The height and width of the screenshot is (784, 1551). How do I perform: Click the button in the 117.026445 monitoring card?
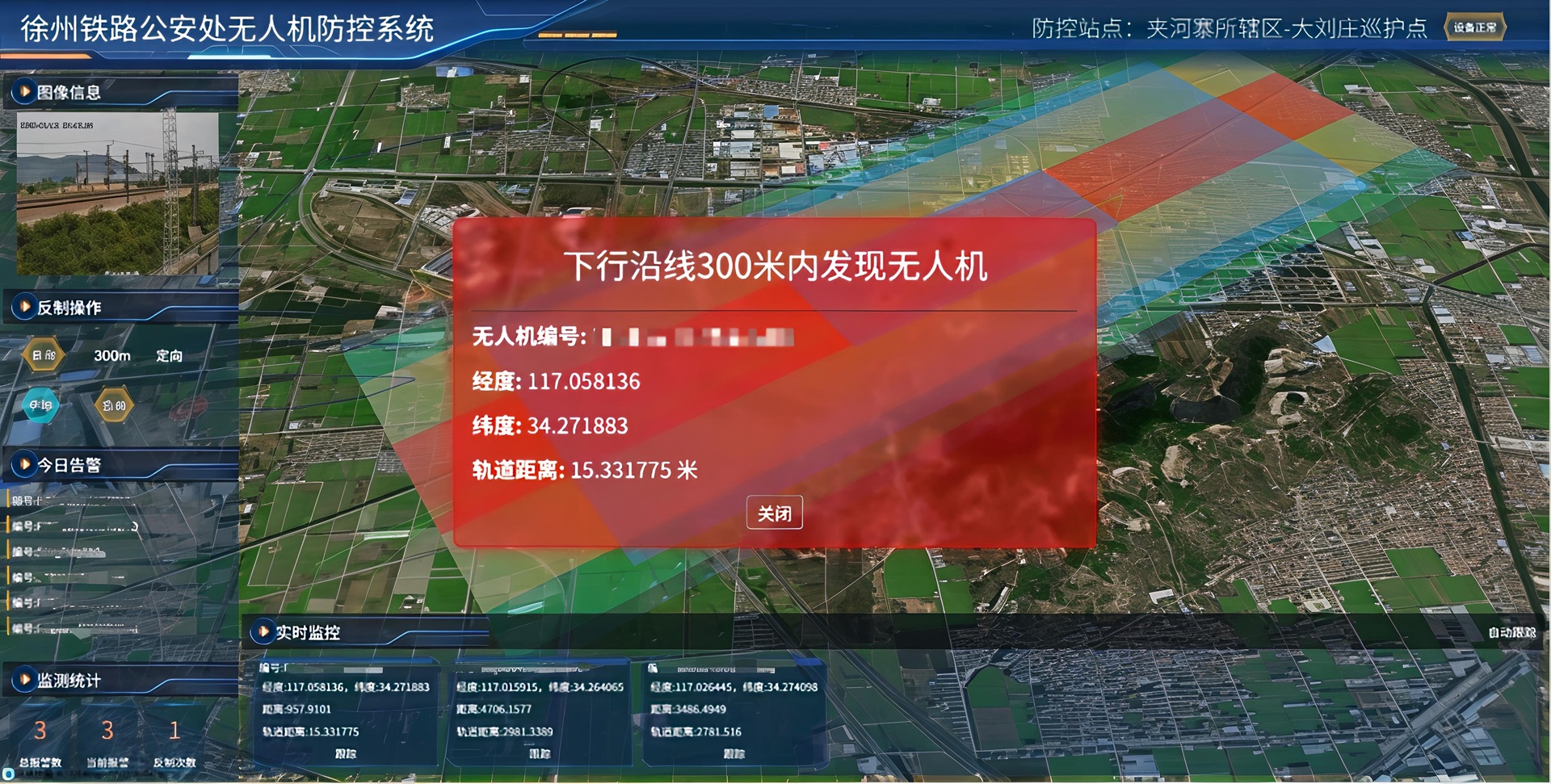coord(733,753)
